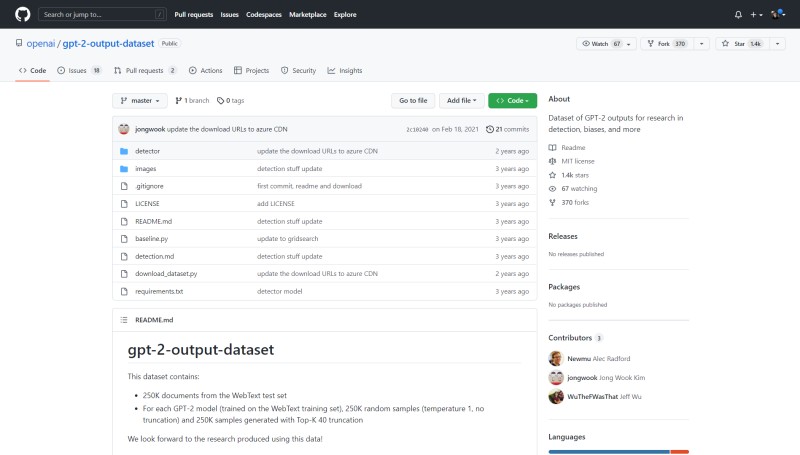Image resolution: width=800 pixels, height=455 pixels.
Task: Open the Add file dropdown
Action: tap(461, 100)
